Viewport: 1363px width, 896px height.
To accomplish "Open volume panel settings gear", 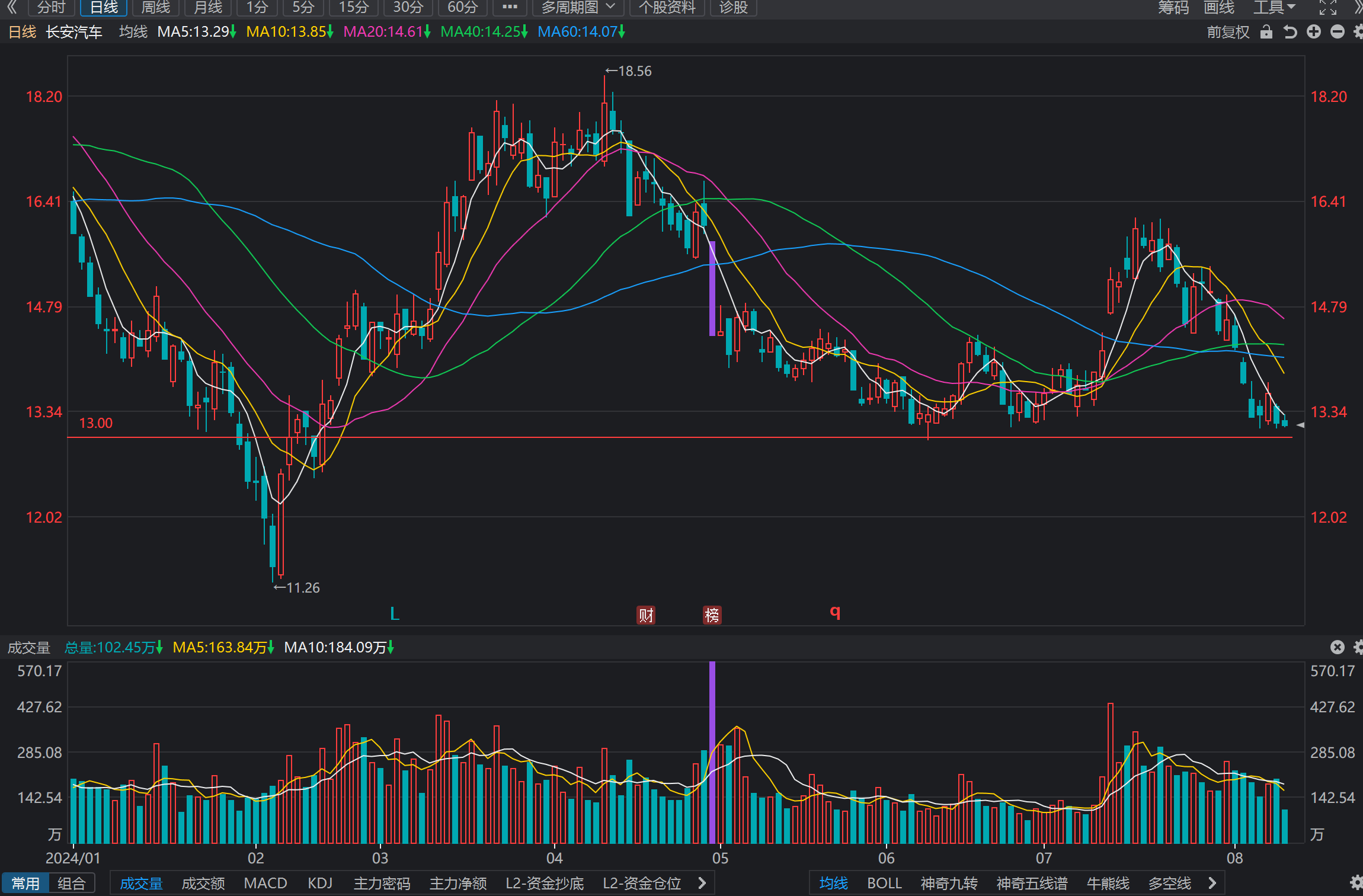I will [x=1358, y=647].
